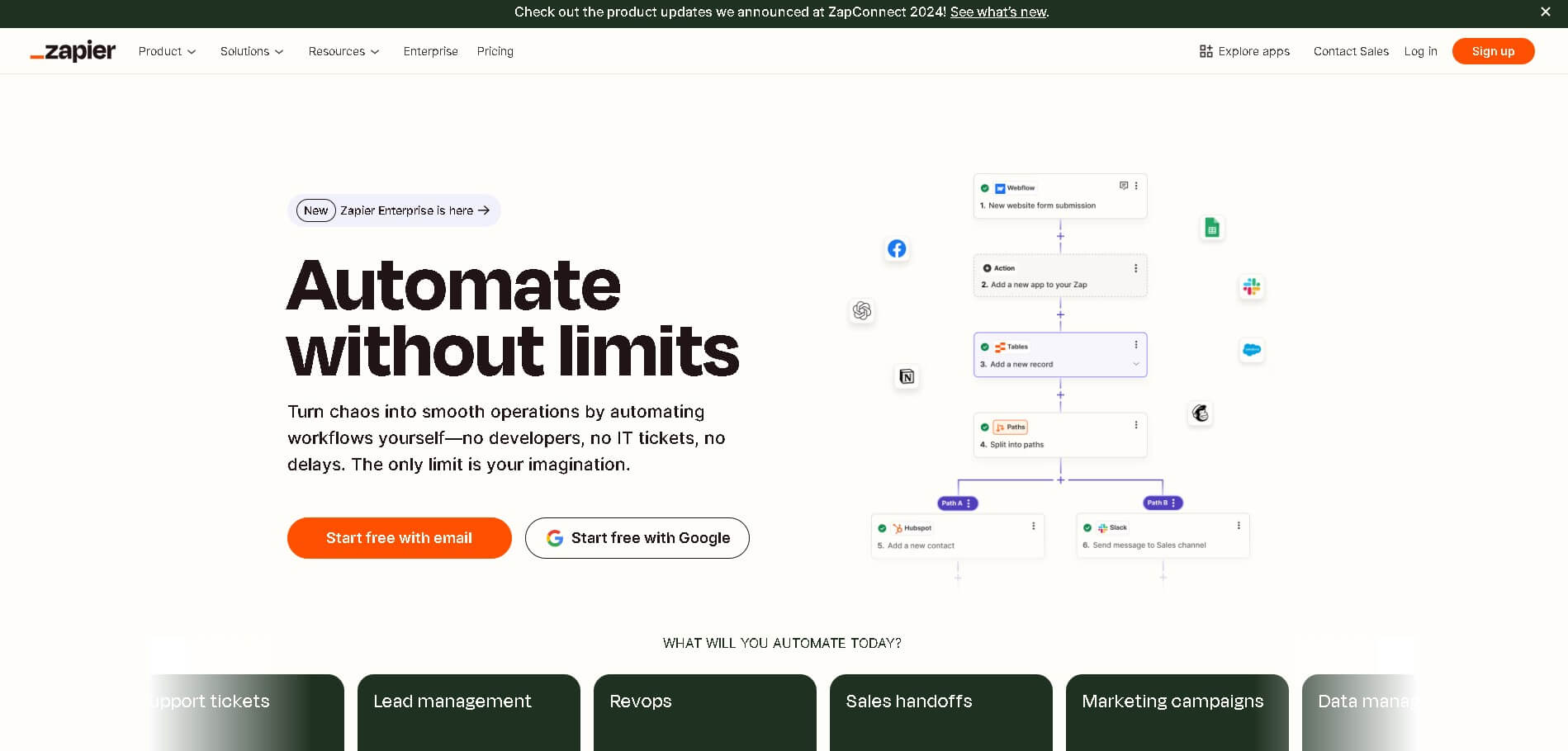Expand the Solutions menu
This screenshot has height=751, width=1568.
point(252,51)
